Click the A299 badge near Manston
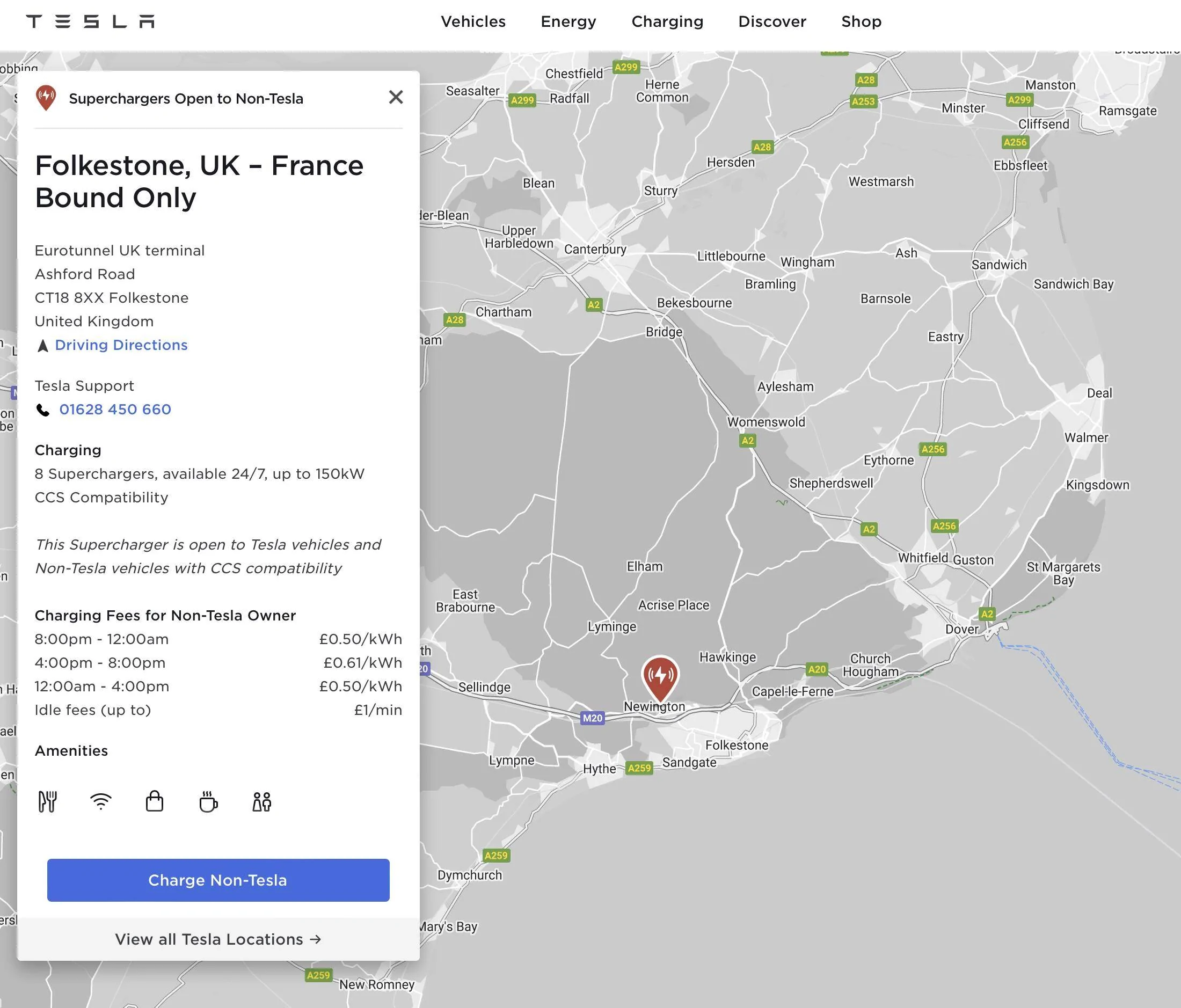 1019,100
